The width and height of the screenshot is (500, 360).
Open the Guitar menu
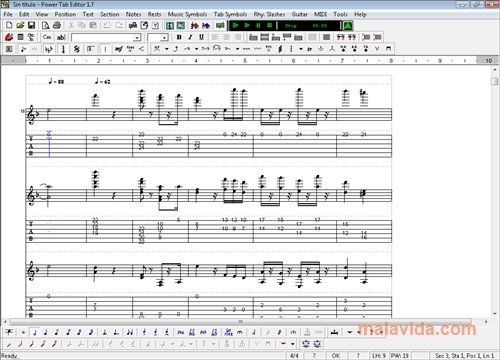(299, 14)
